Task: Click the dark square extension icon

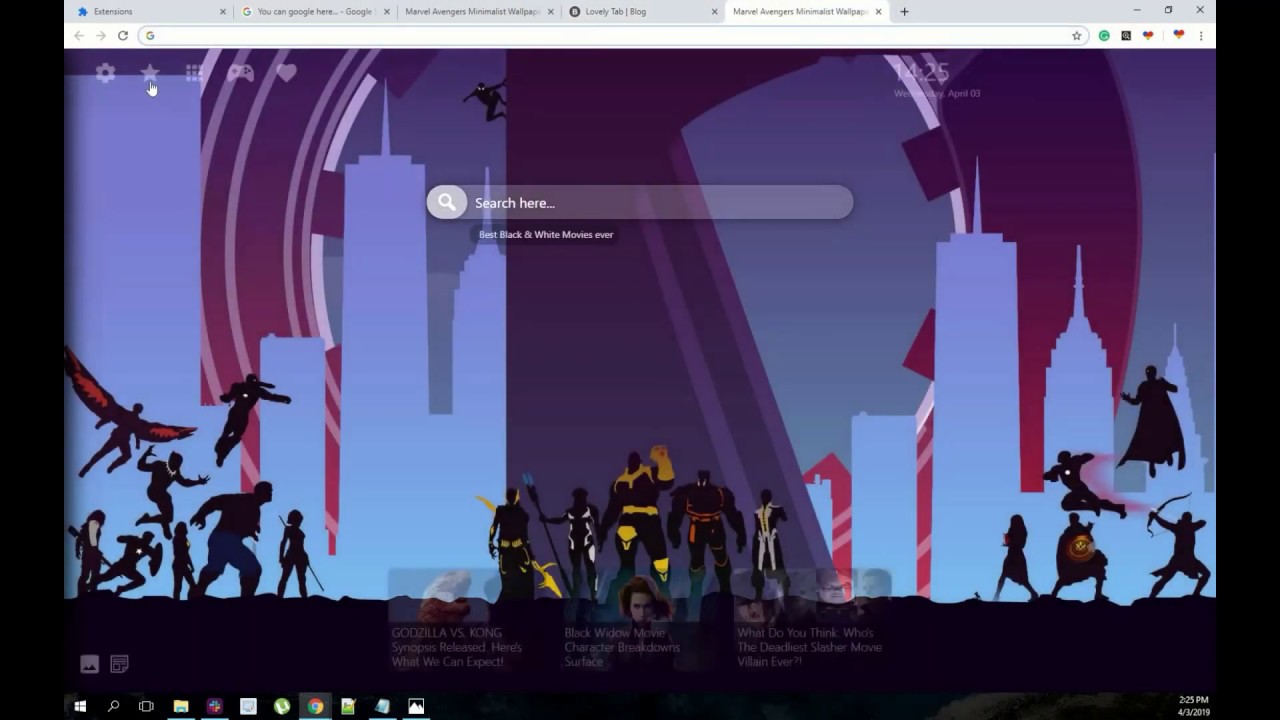Action: point(1126,35)
